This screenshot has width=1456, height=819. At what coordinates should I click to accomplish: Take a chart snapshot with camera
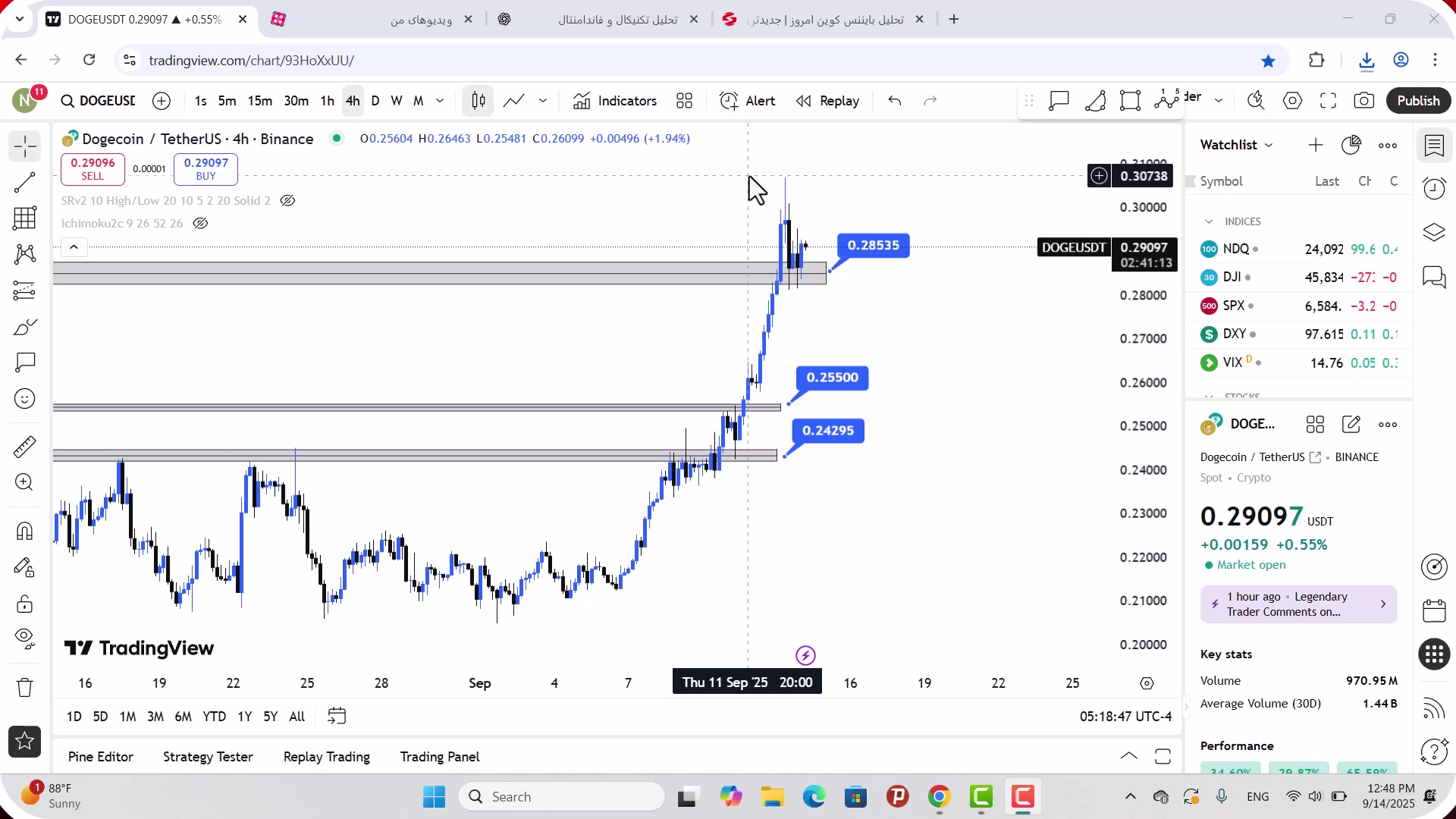tap(1364, 101)
